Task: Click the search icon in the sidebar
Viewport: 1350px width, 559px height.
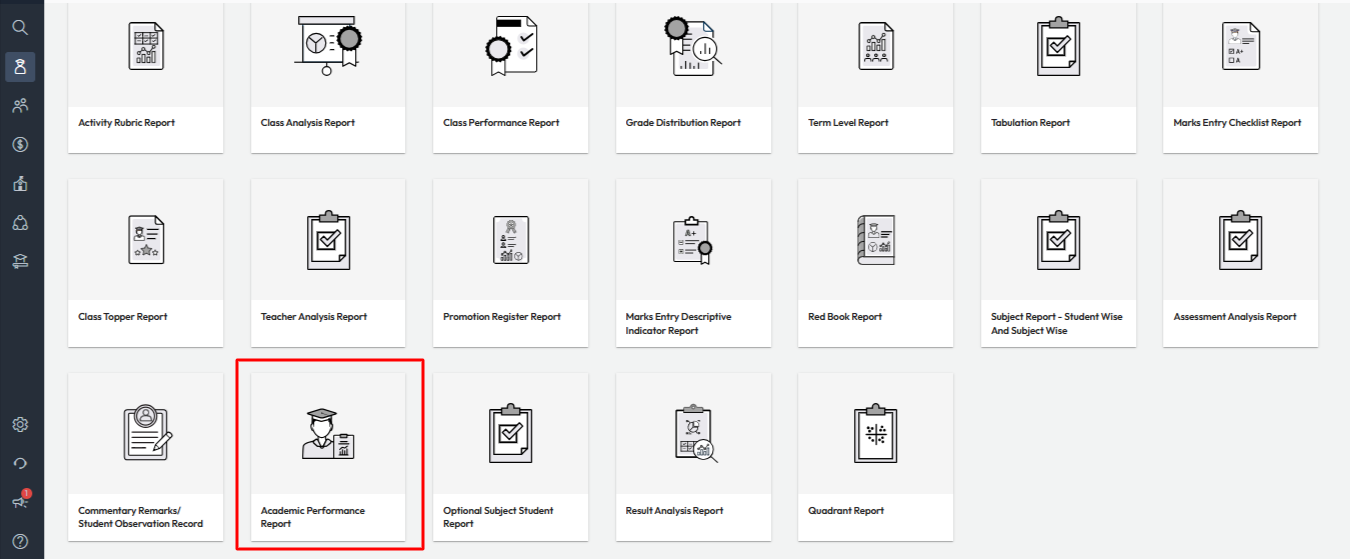Action: pos(20,27)
